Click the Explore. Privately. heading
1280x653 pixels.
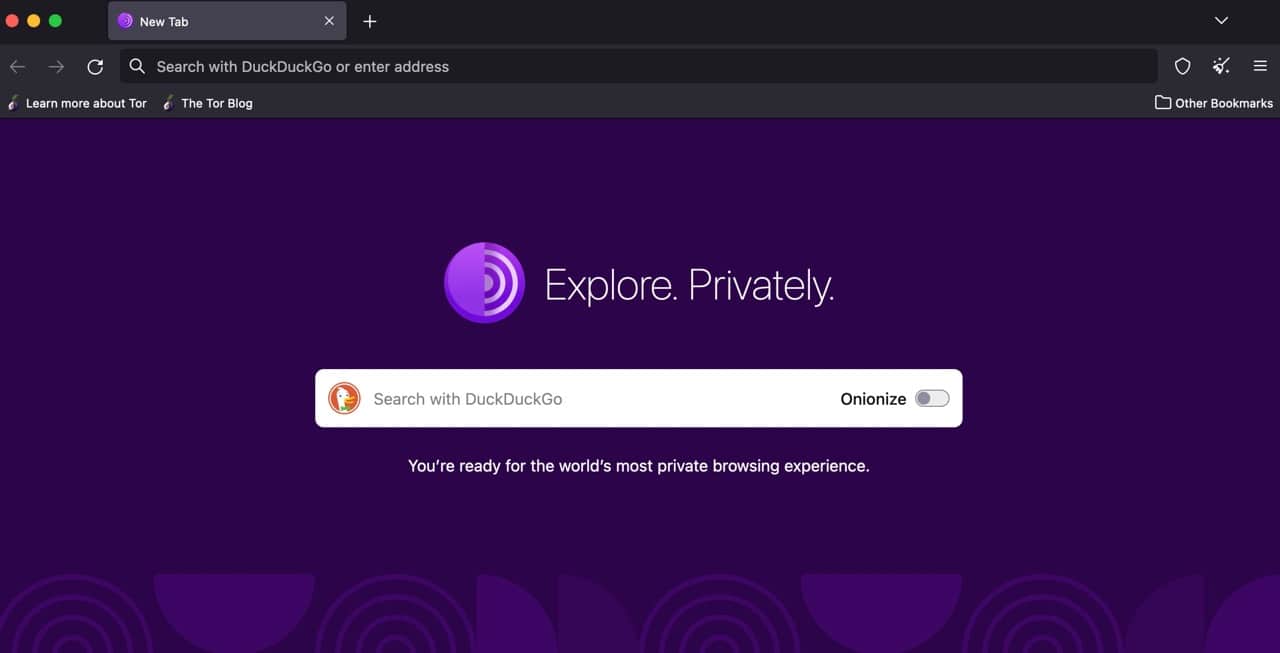689,286
